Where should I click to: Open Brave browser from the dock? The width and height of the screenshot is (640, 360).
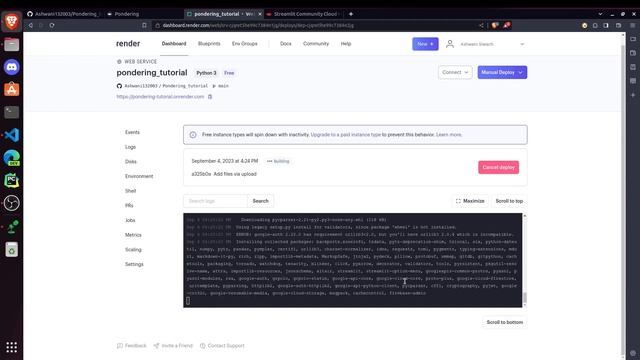tap(11, 21)
